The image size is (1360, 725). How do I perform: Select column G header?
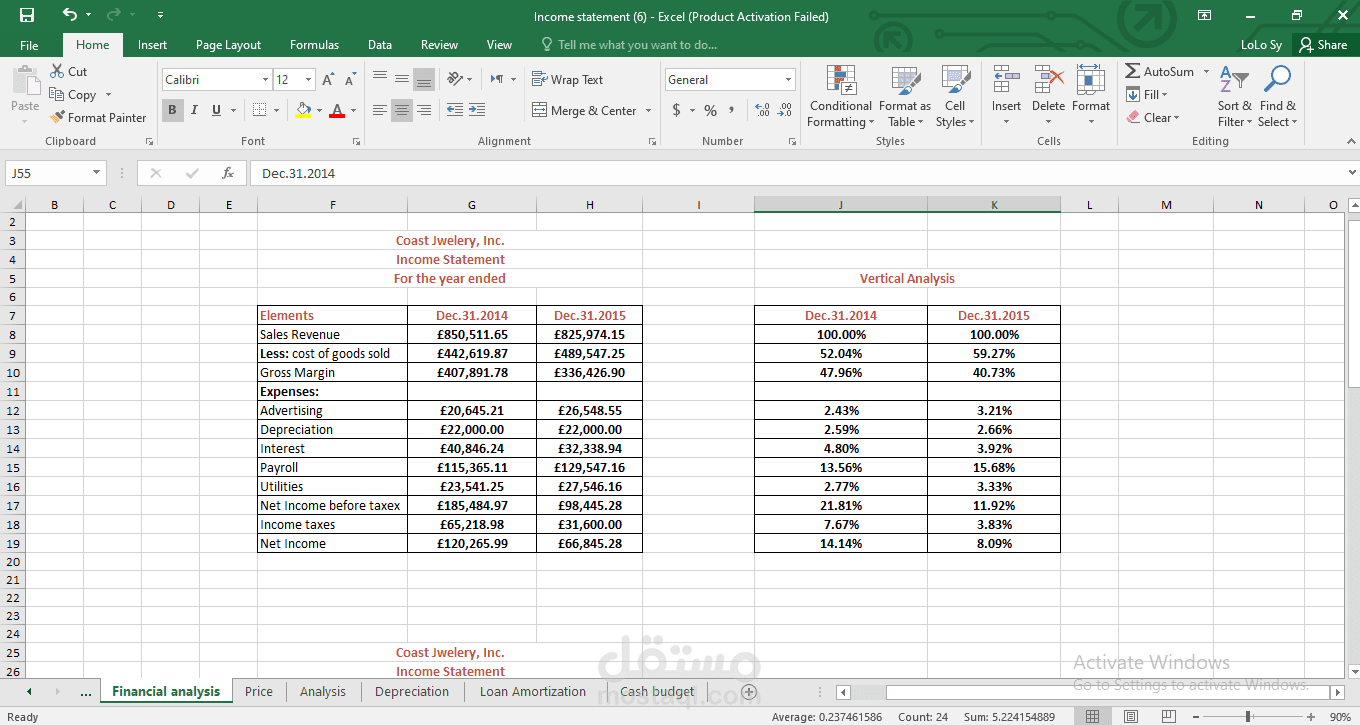[x=472, y=205]
